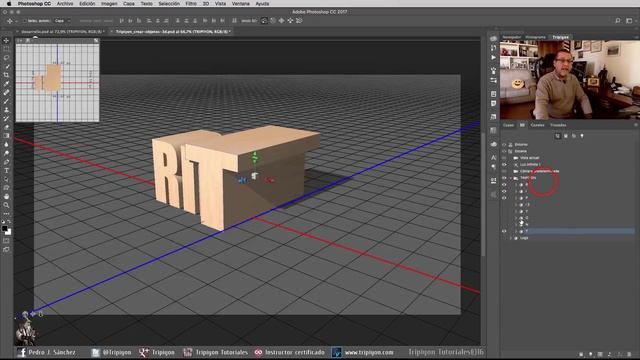
Task: Hide the highlighted T mesh via eye icon
Action: coord(504,231)
